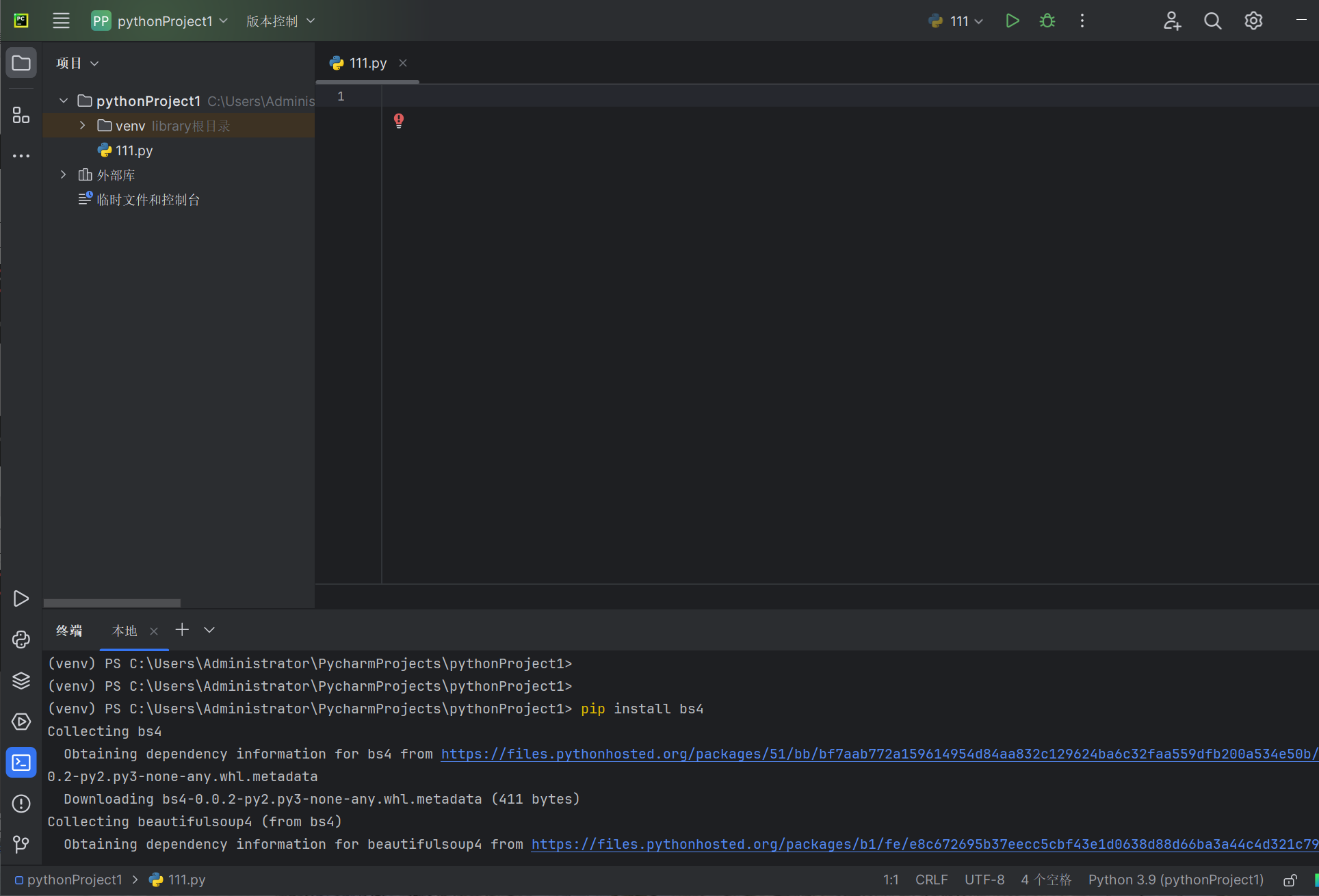The image size is (1319, 896).
Task: Expand the 外部库 external libraries node
Action: point(64,175)
